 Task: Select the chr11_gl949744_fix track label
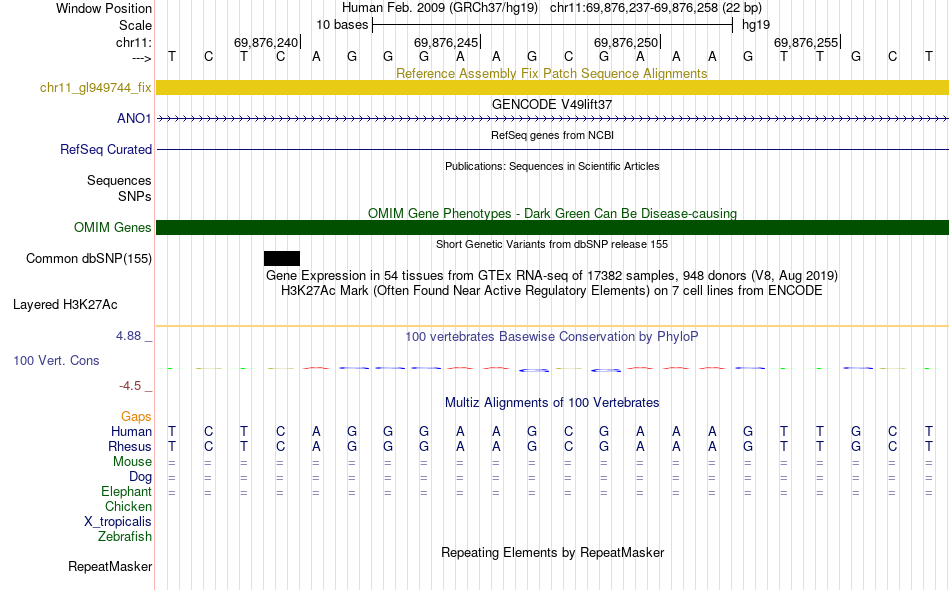pos(95,88)
